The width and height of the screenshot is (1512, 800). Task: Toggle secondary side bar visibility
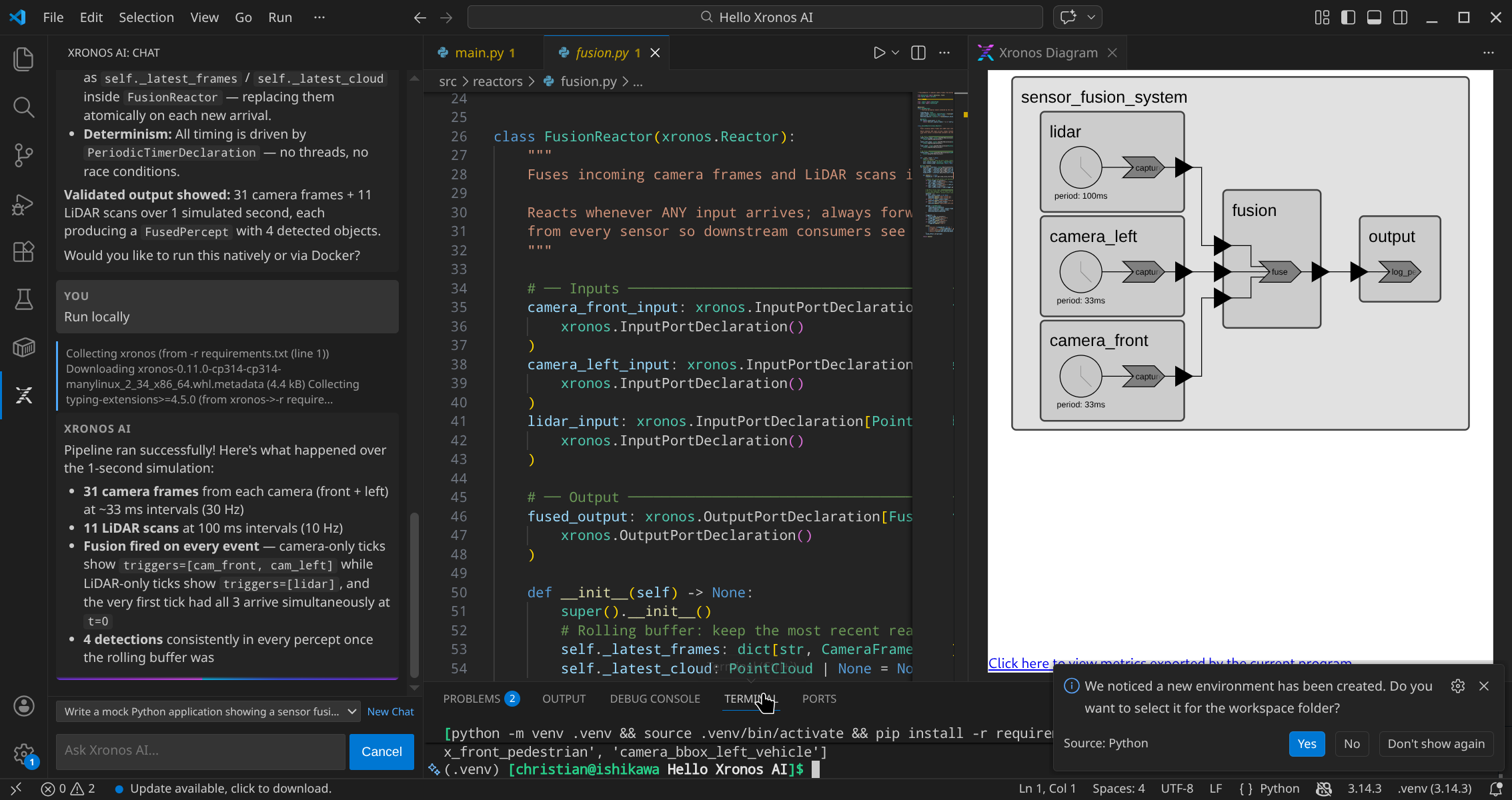click(x=1400, y=17)
